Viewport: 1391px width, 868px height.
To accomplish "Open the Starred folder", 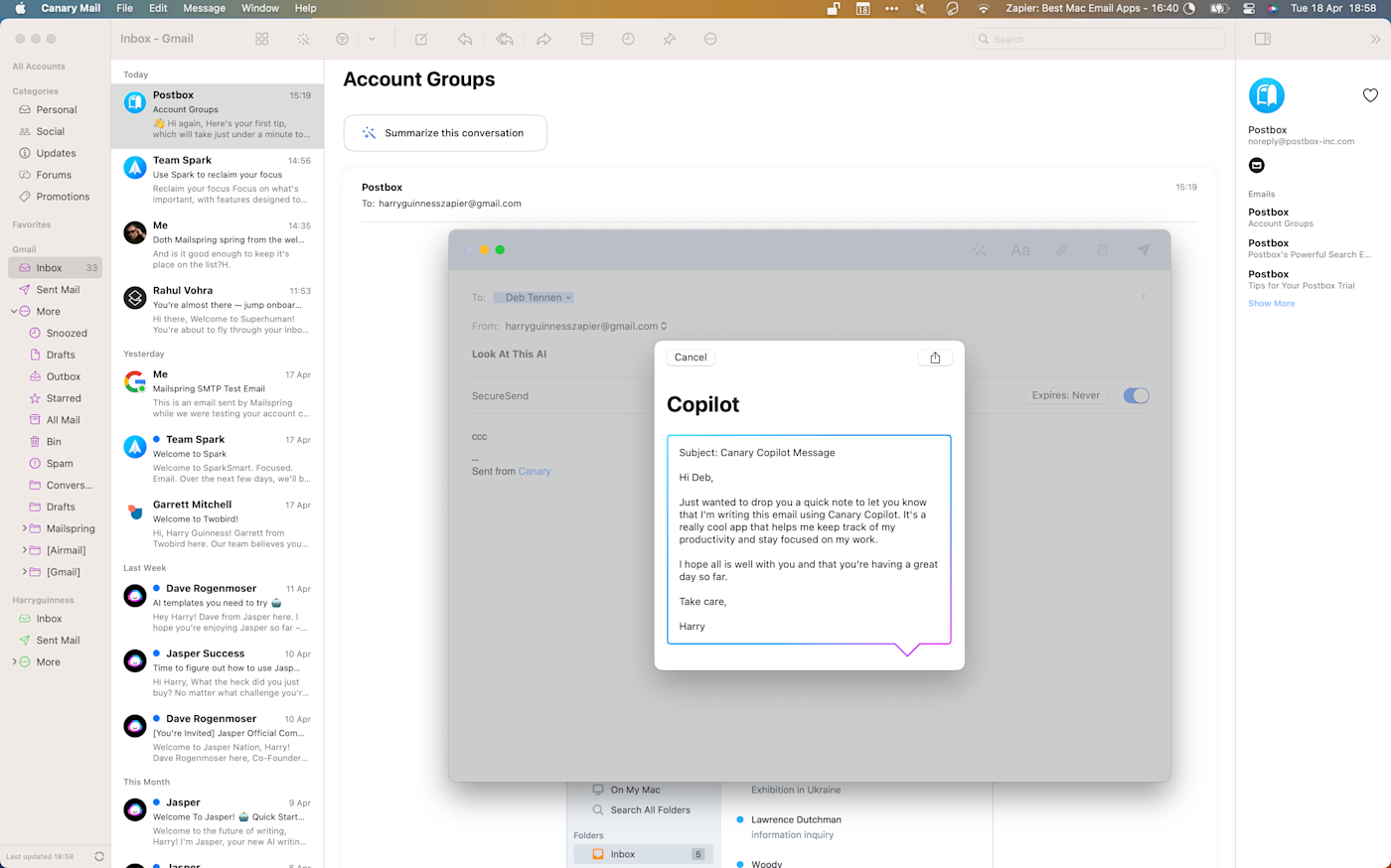I will pyautogui.click(x=63, y=398).
